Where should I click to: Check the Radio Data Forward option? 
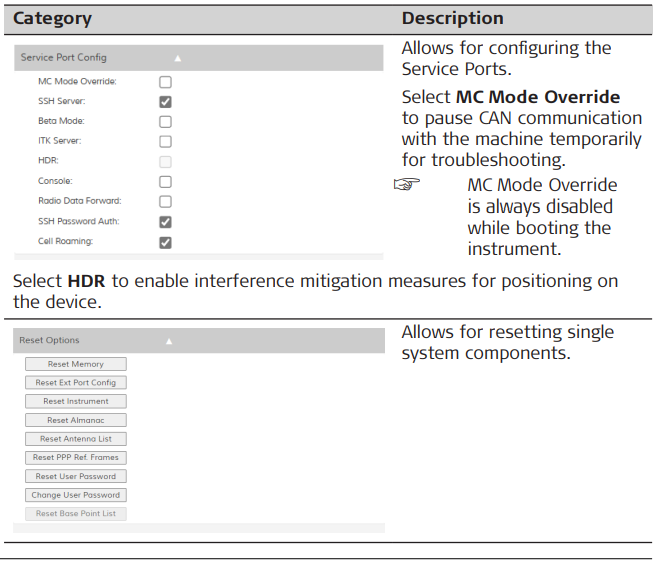pyautogui.click(x=165, y=202)
